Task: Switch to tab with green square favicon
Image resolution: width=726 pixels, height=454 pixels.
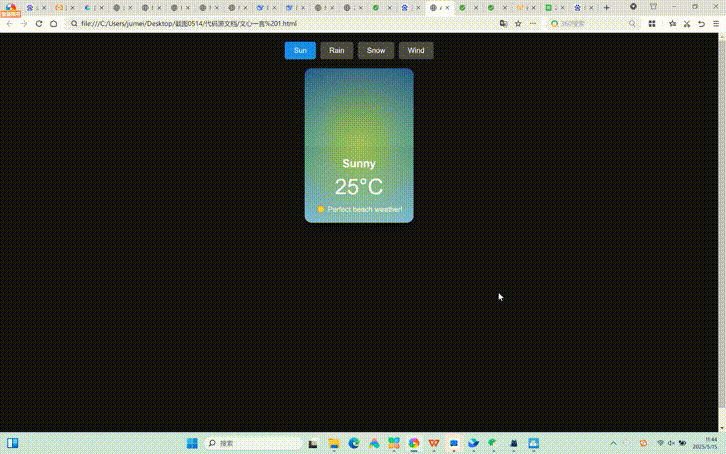Action: click(x=549, y=7)
